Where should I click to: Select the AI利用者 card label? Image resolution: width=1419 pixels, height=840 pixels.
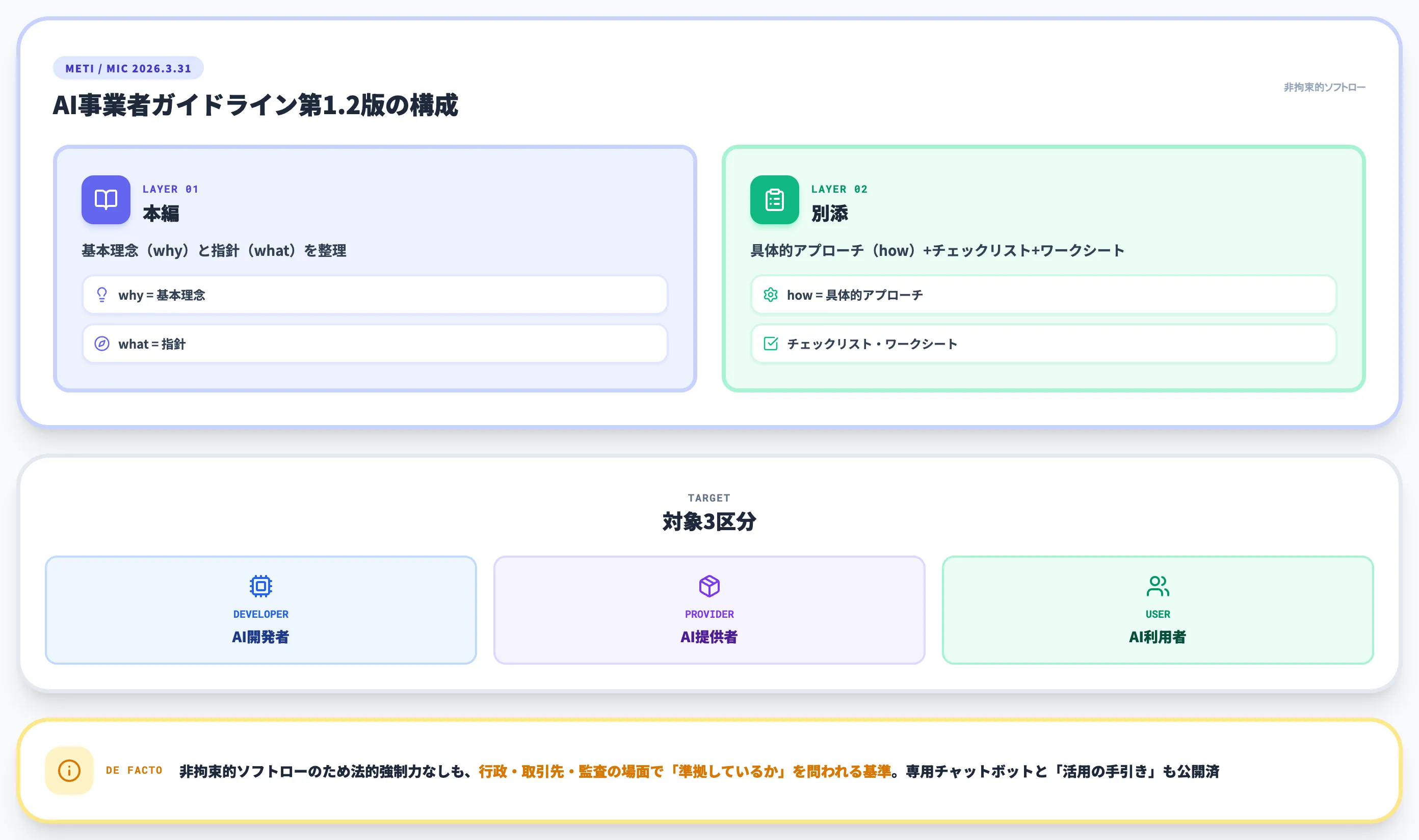(1158, 637)
